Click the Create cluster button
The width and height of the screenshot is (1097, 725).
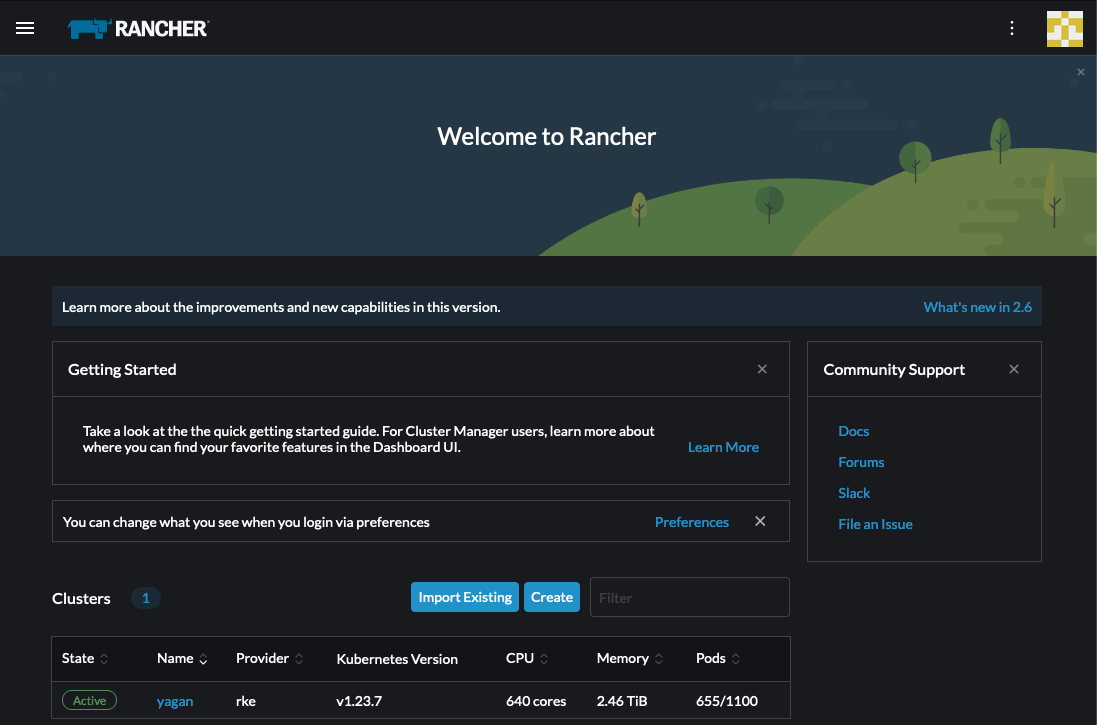click(552, 597)
